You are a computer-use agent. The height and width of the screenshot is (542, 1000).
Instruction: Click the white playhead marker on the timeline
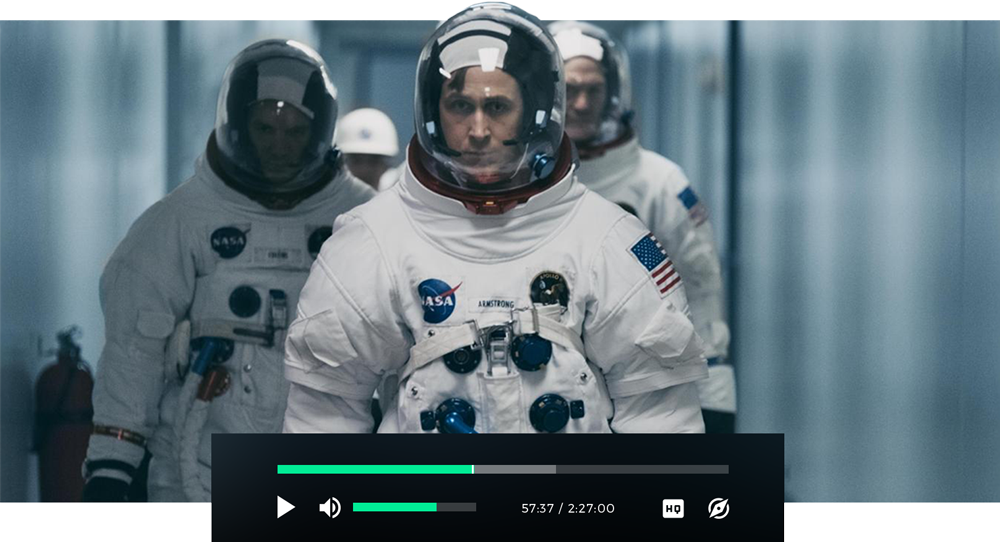473,469
